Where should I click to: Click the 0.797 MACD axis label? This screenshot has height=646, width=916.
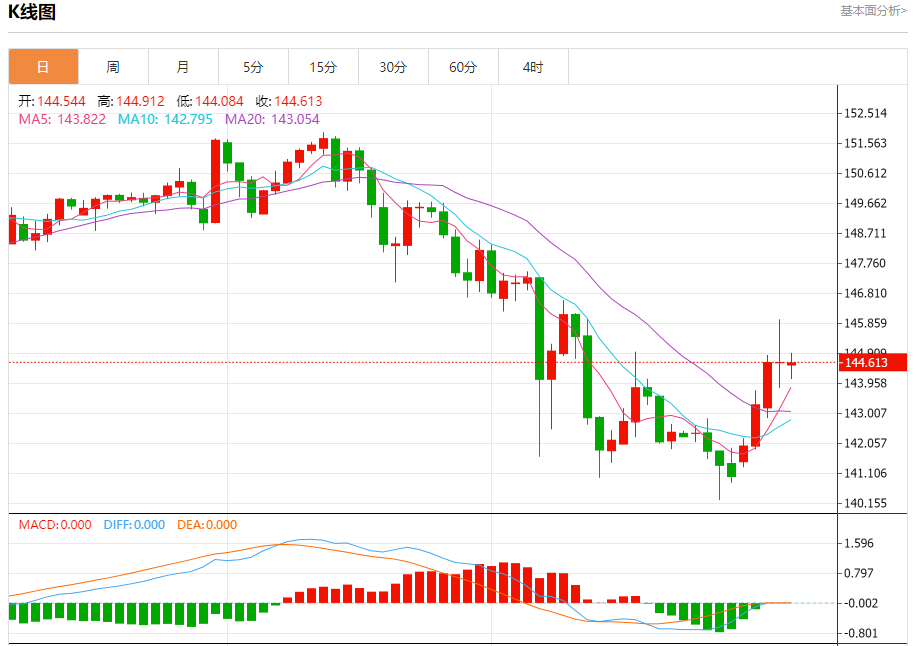point(859,573)
